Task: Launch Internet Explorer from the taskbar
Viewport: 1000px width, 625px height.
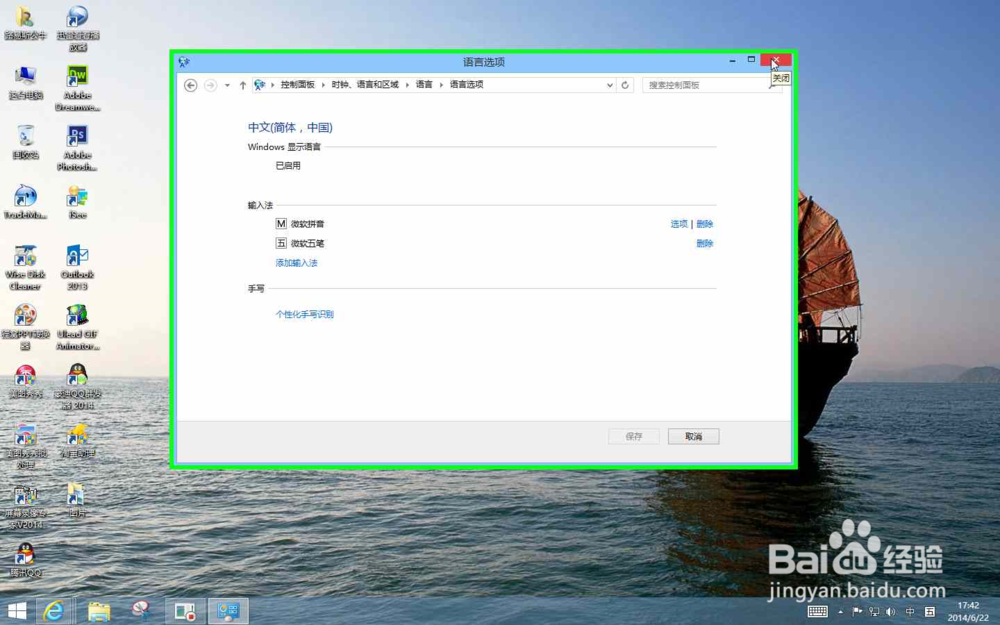Action: tap(53, 610)
